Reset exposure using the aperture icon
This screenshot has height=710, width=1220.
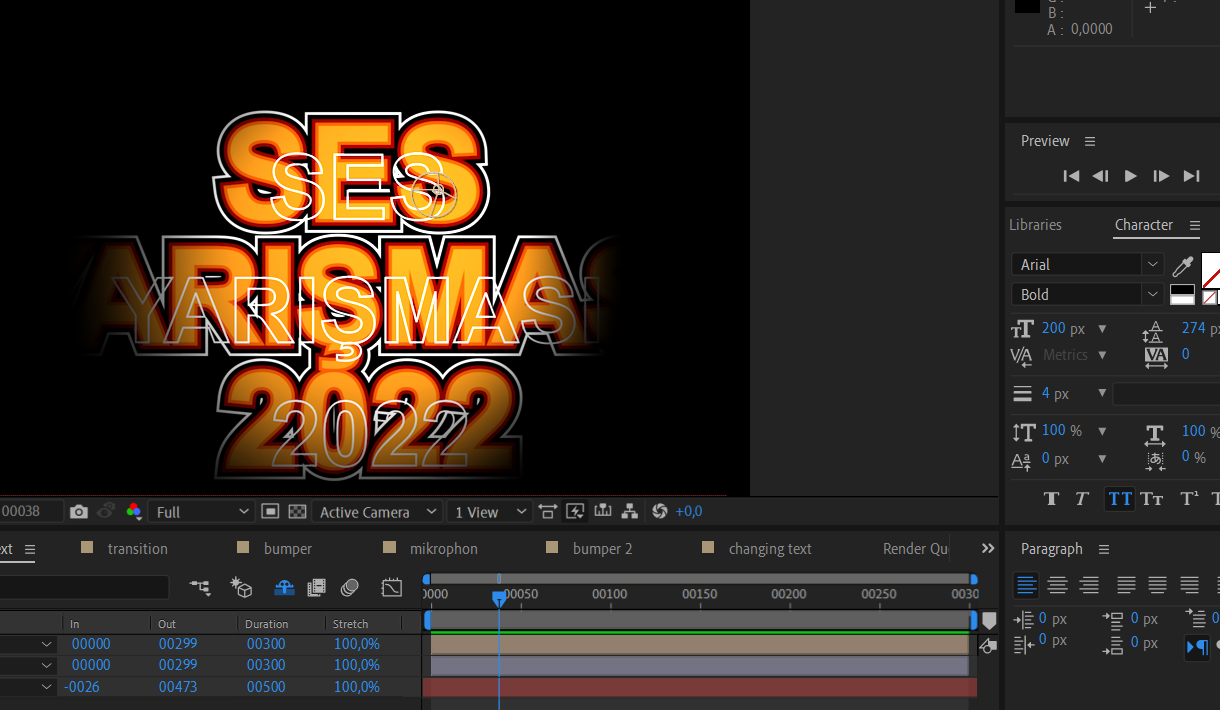(659, 512)
